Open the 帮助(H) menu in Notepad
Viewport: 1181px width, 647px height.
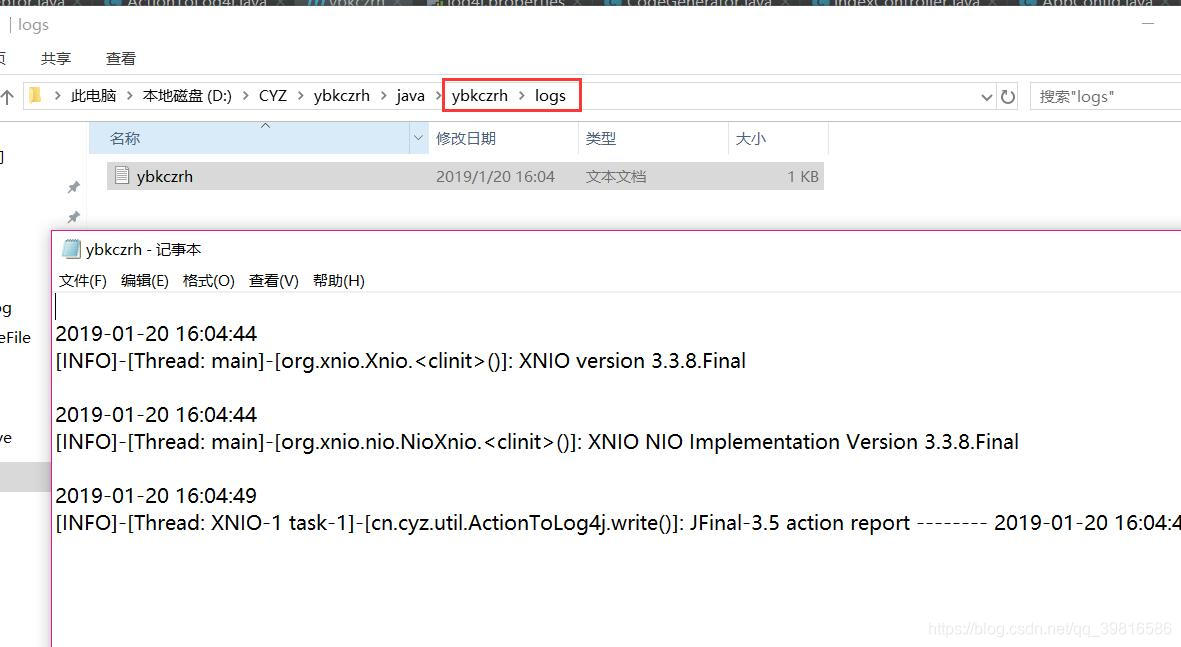click(339, 280)
